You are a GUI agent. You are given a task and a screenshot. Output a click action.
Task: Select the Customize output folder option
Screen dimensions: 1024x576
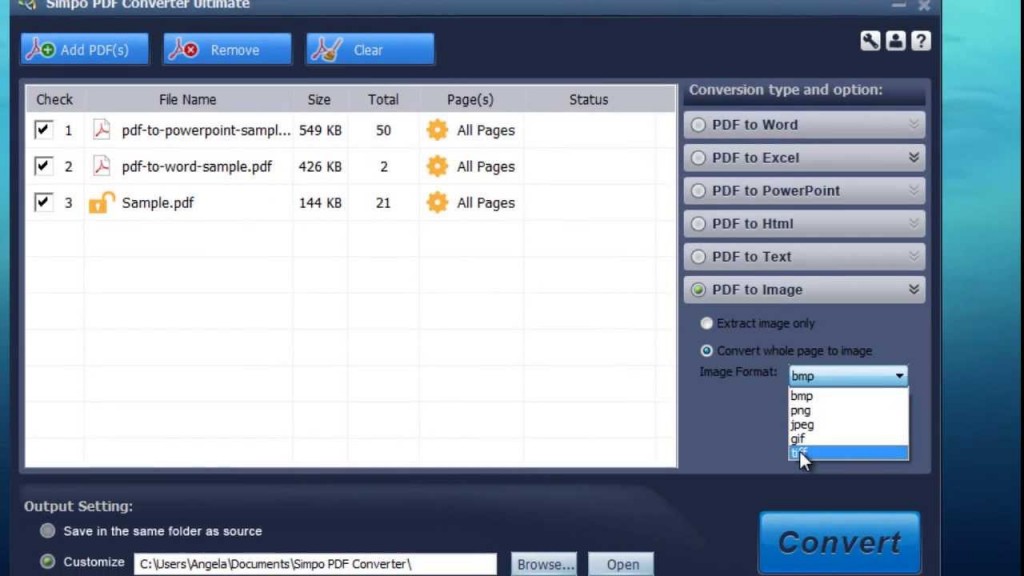48,562
